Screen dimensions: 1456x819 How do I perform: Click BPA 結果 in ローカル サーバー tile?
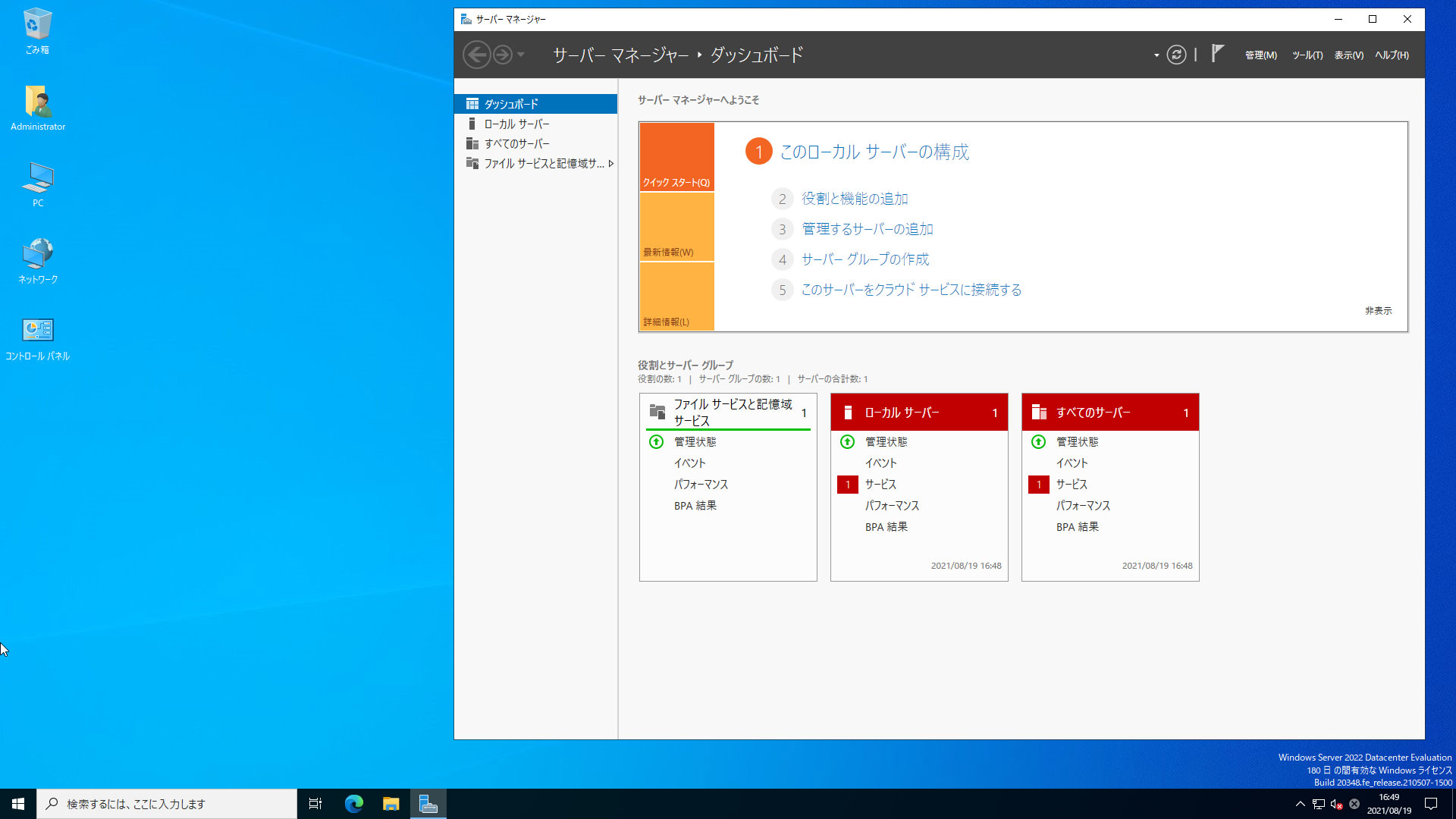tap(886, 527)
